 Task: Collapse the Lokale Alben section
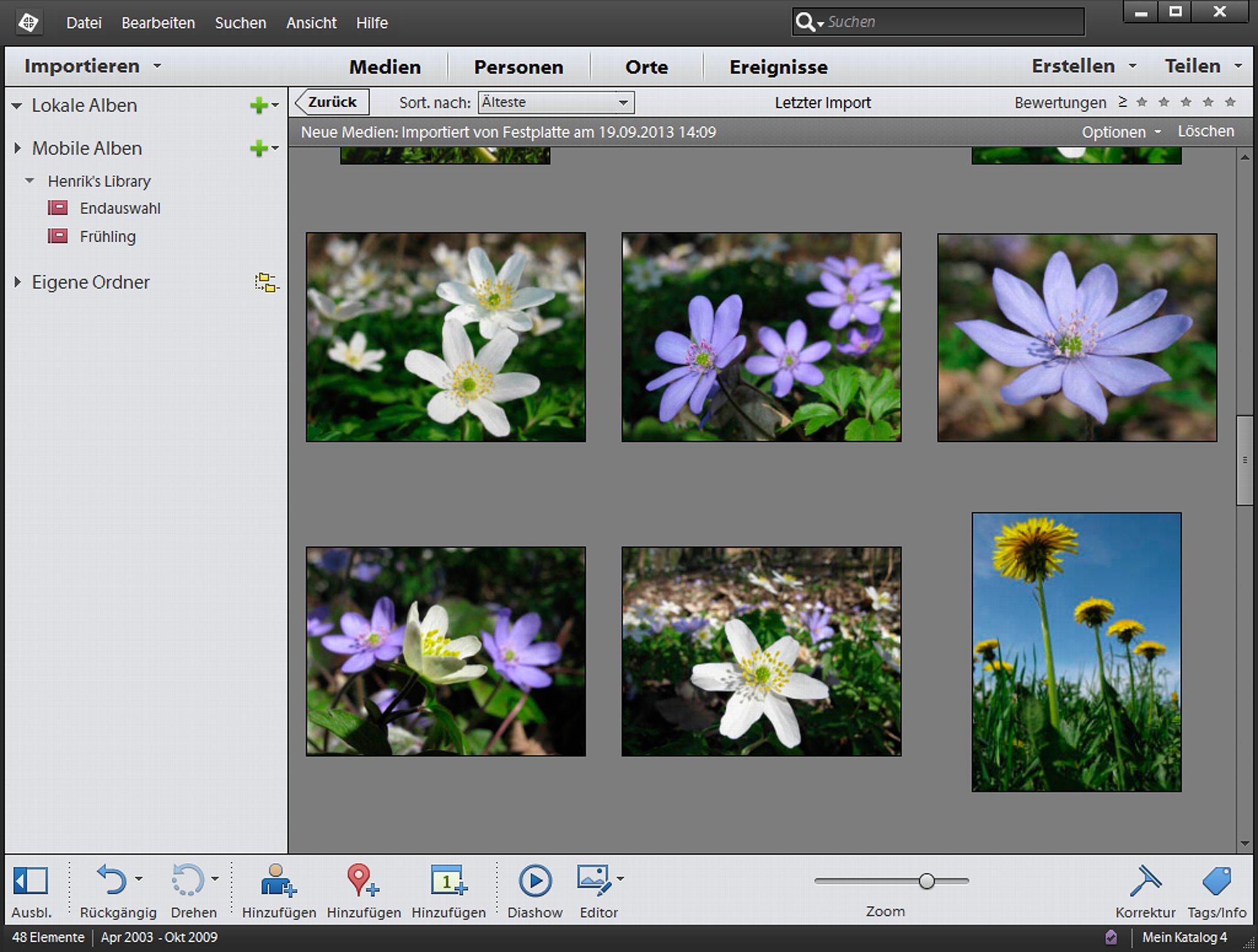coord(17,106)
